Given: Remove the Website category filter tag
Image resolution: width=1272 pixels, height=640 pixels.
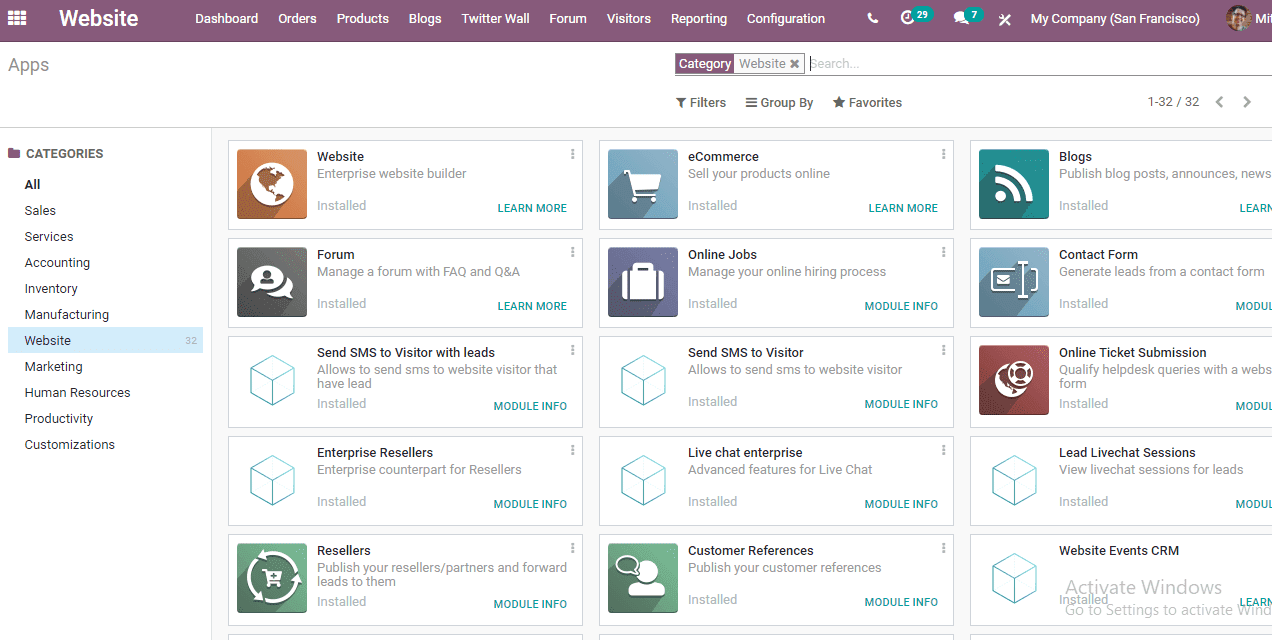Looking at the screenshot, I should click(x=794, y=64).
